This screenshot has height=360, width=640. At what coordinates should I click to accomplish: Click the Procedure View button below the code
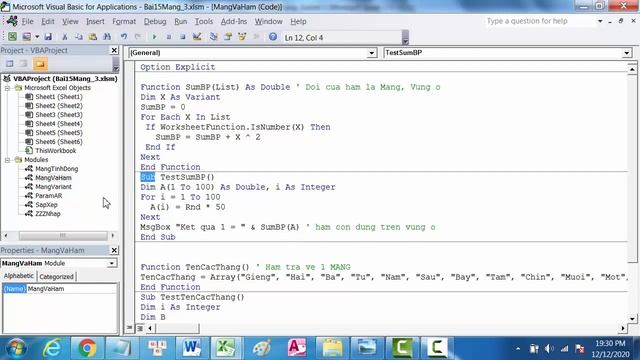(x=130, y=328)
